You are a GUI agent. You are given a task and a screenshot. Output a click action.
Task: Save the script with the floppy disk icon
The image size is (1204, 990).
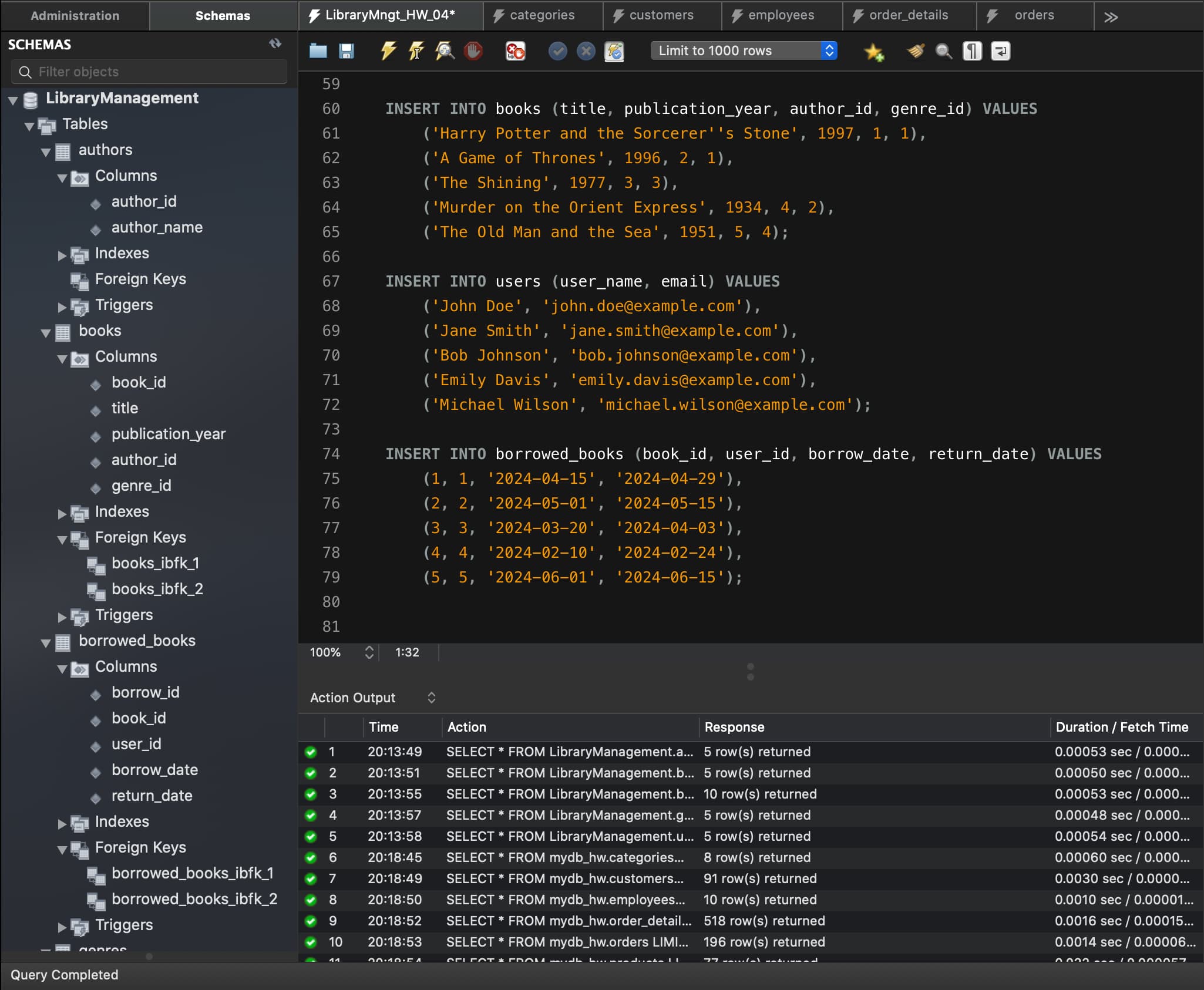coord(347,51)
